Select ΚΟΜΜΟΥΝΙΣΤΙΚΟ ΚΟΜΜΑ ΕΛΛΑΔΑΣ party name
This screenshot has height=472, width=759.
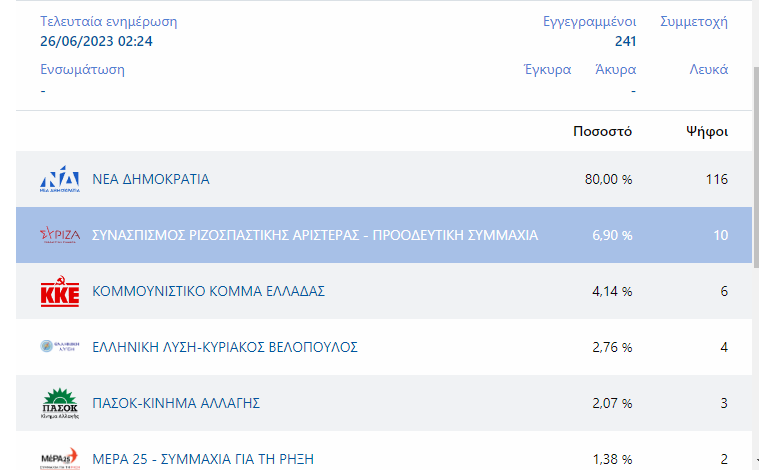point(208,291)
